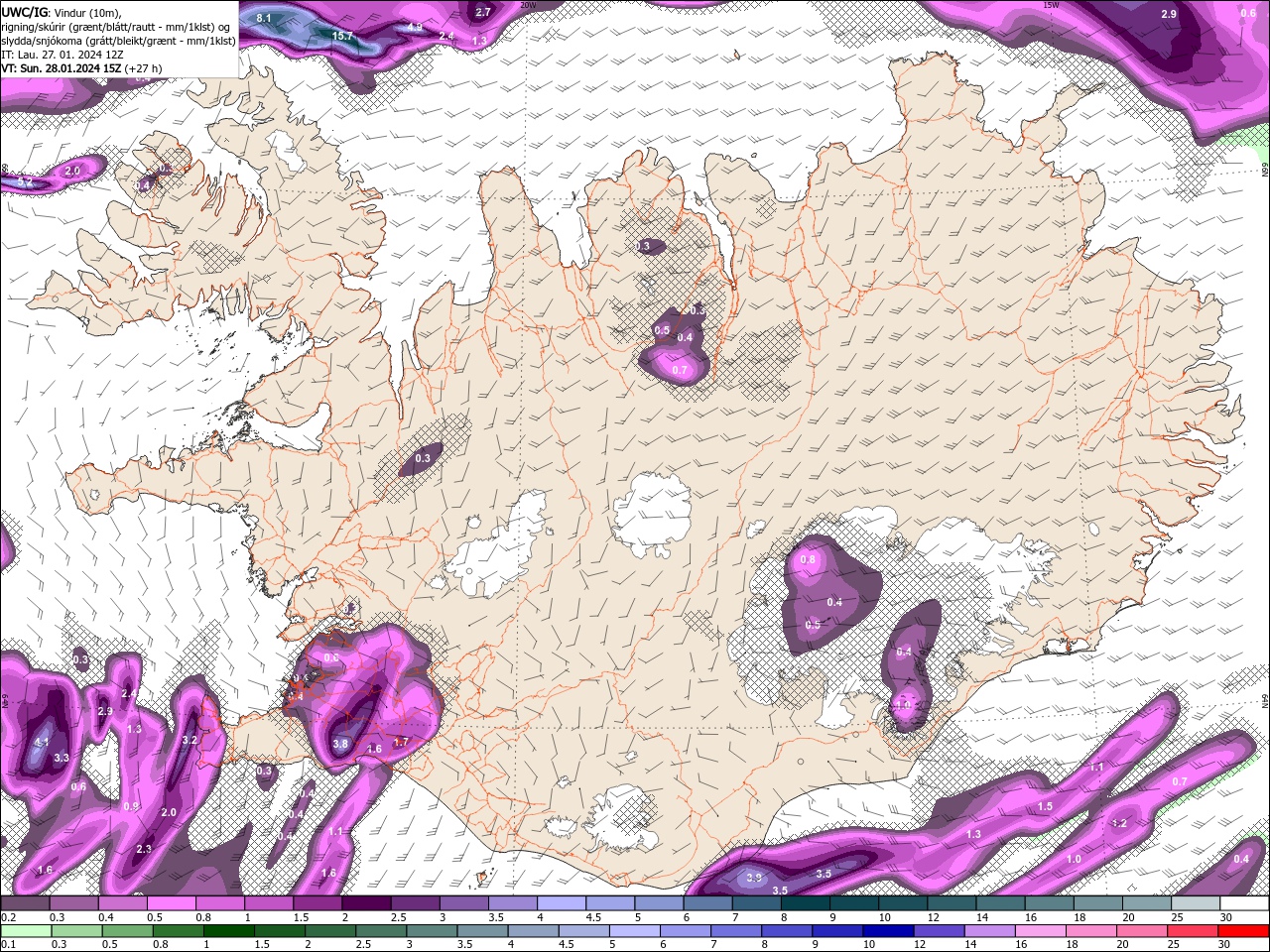Click the 15.7 precipitation value on the map
The width and height of the screenshot is (1270, 952).
click(342, 36)
